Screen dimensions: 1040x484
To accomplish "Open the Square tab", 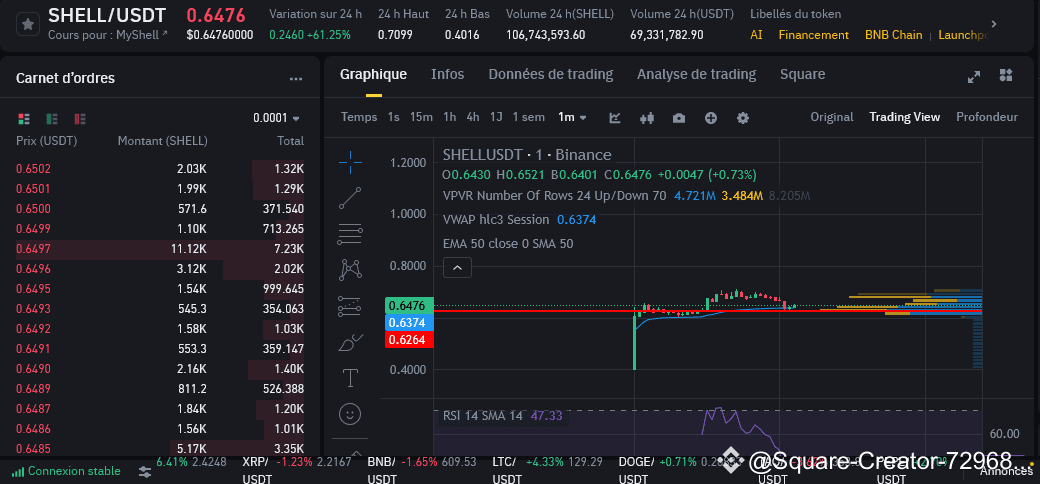I will (803, 74).
